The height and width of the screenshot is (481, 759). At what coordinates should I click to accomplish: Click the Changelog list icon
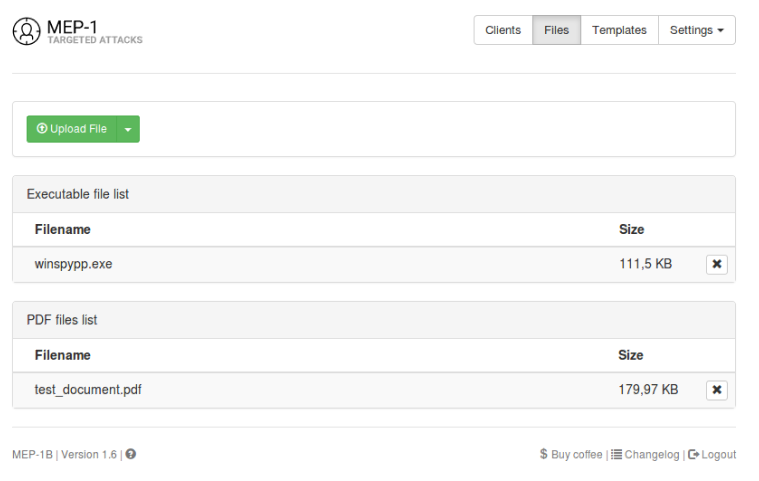click(616, 454)
